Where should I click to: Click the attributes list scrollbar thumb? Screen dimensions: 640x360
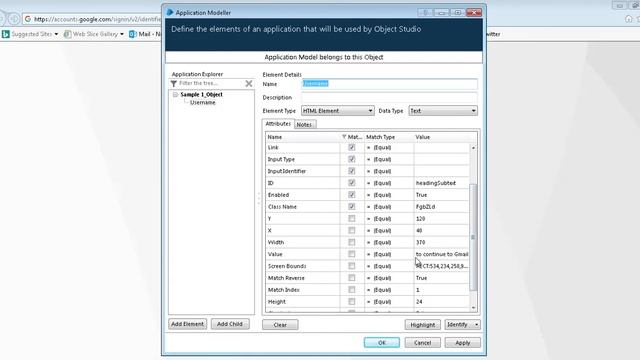point(473,237)
